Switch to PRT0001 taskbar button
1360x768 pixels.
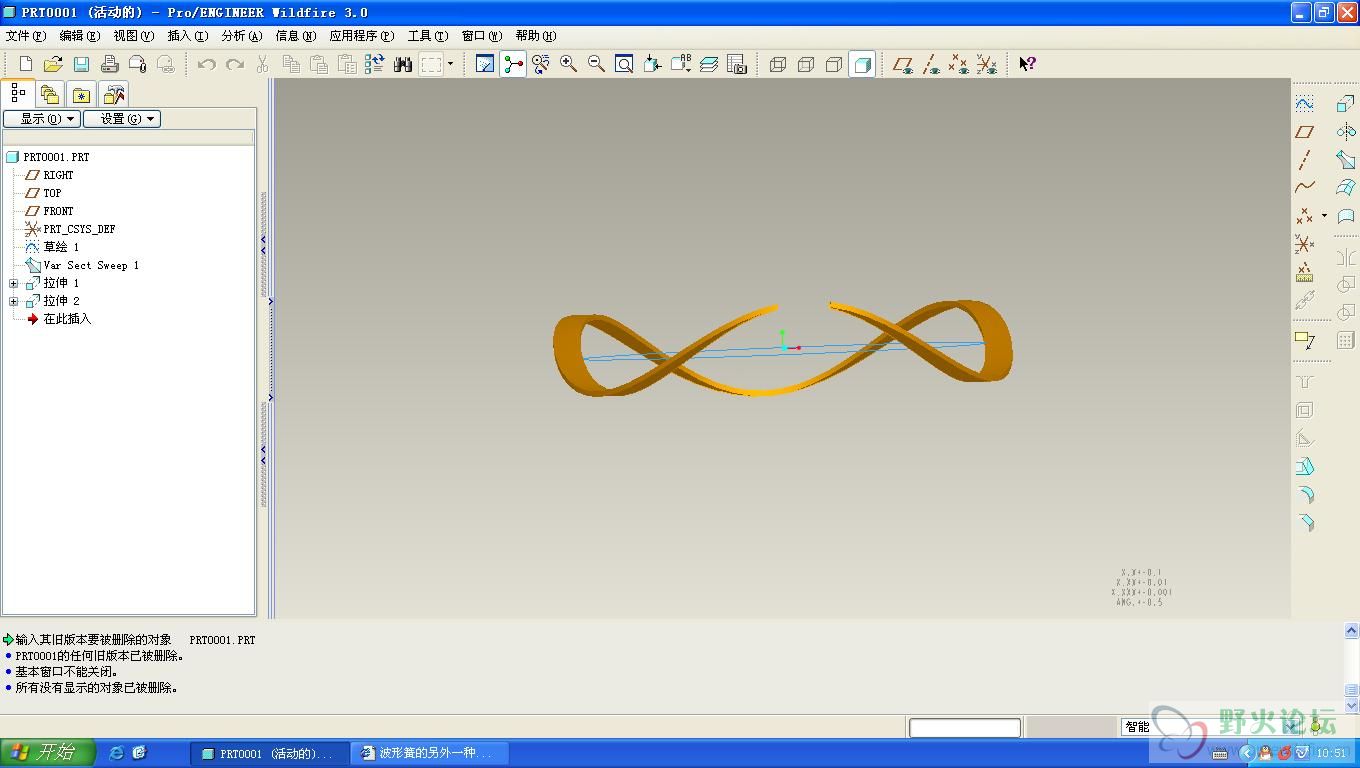(270, 753)
